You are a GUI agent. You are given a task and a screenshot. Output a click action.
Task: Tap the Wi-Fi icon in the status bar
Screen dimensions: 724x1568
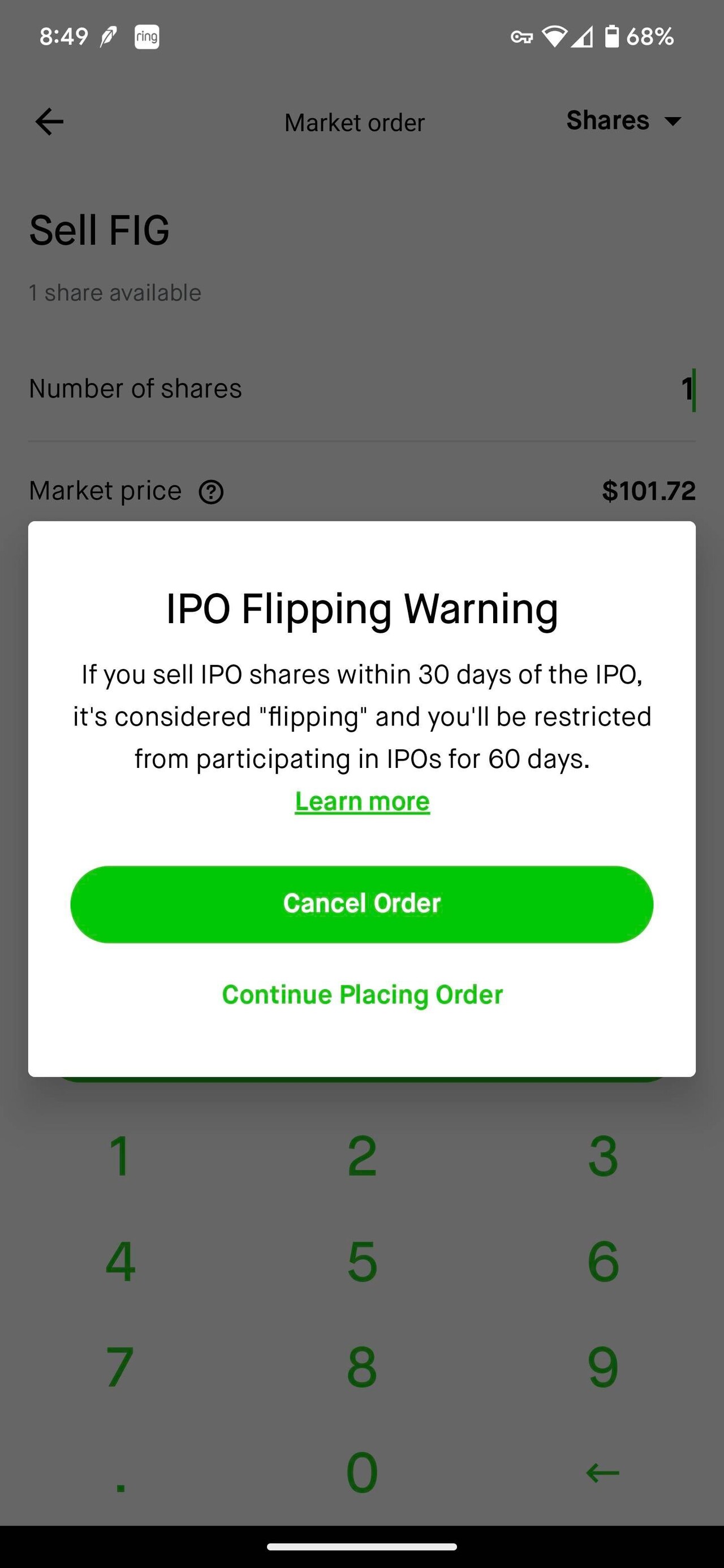click(x=556, y=37)
